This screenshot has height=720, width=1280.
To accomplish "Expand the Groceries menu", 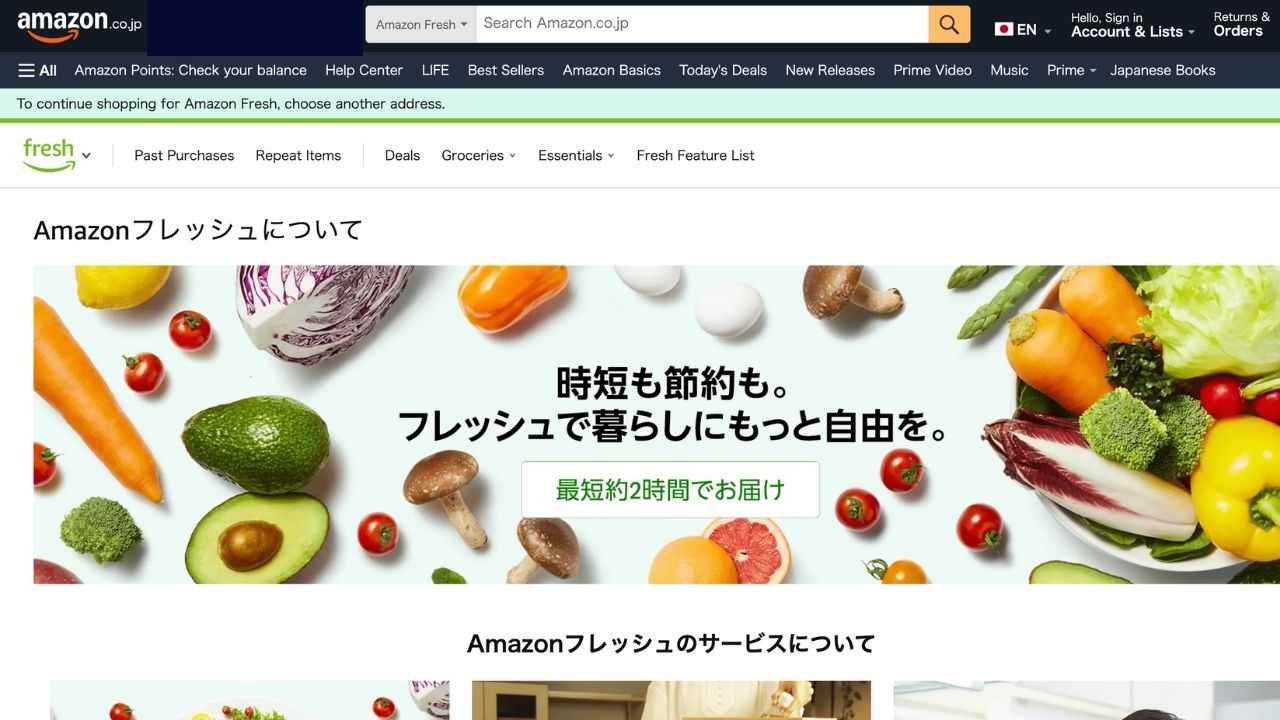I will (x=479, y=155).
